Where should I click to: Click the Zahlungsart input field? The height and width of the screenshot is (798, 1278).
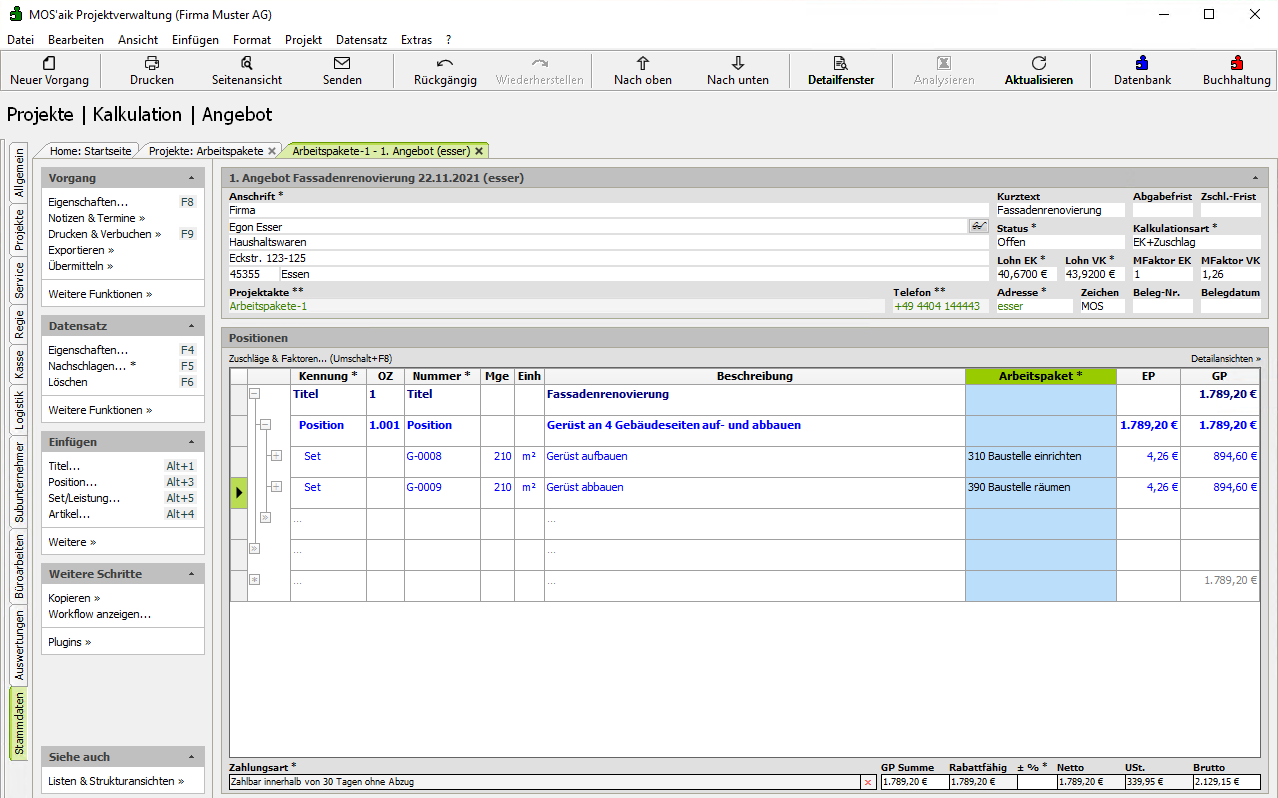[545, 782]
